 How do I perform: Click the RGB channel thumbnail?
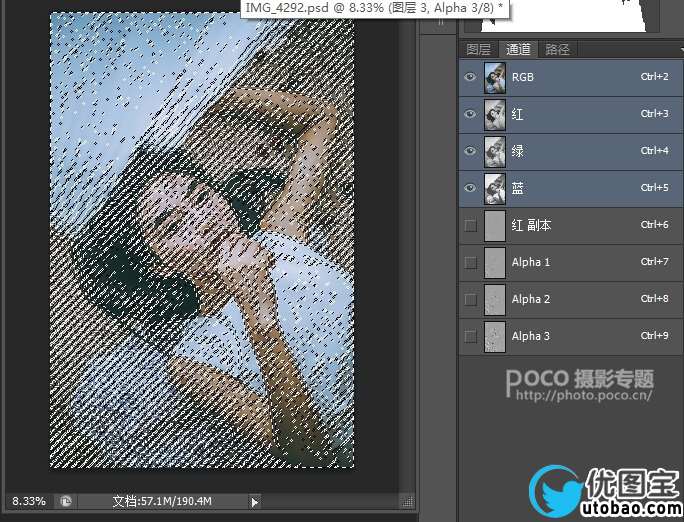click(495, 77)
